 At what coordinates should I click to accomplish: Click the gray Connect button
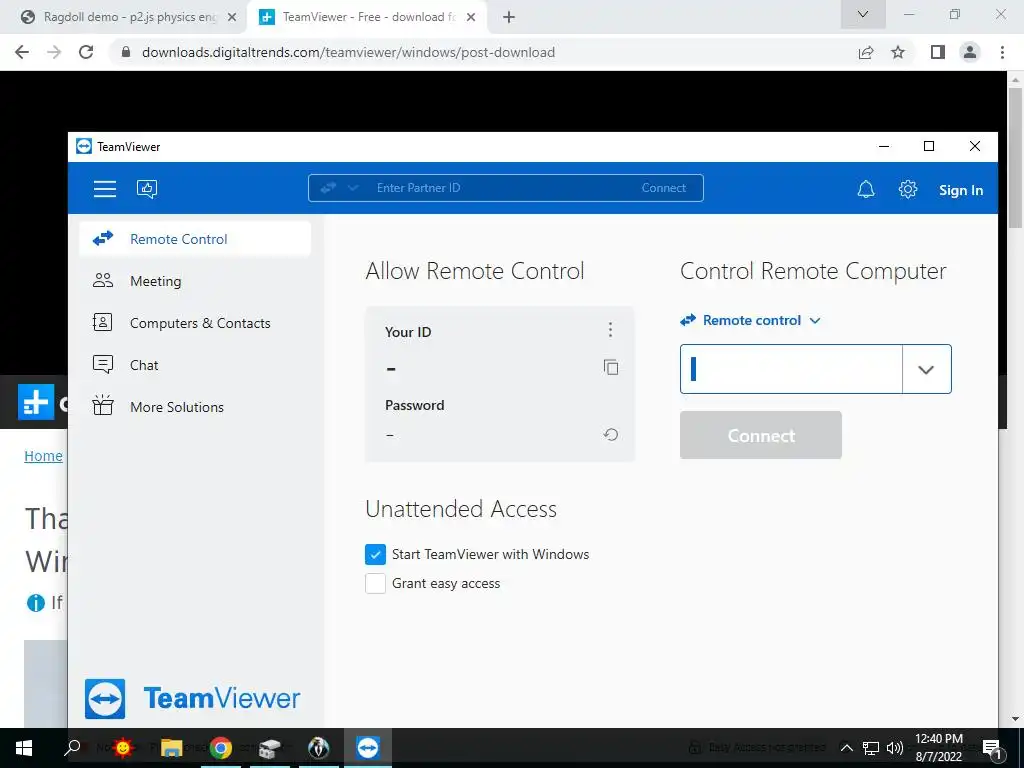point(760,435)
